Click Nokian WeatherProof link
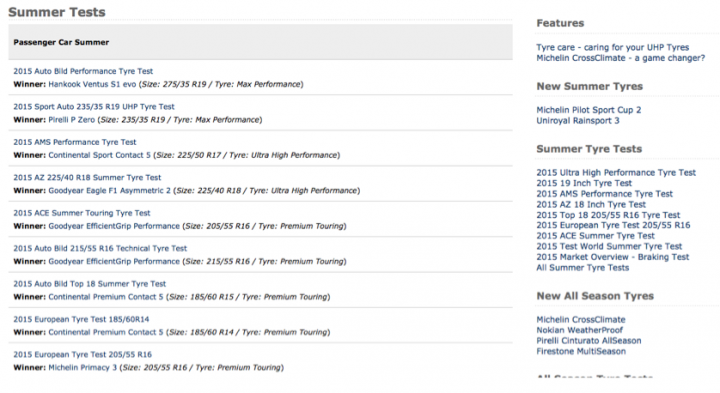 (x=579, y=330)
